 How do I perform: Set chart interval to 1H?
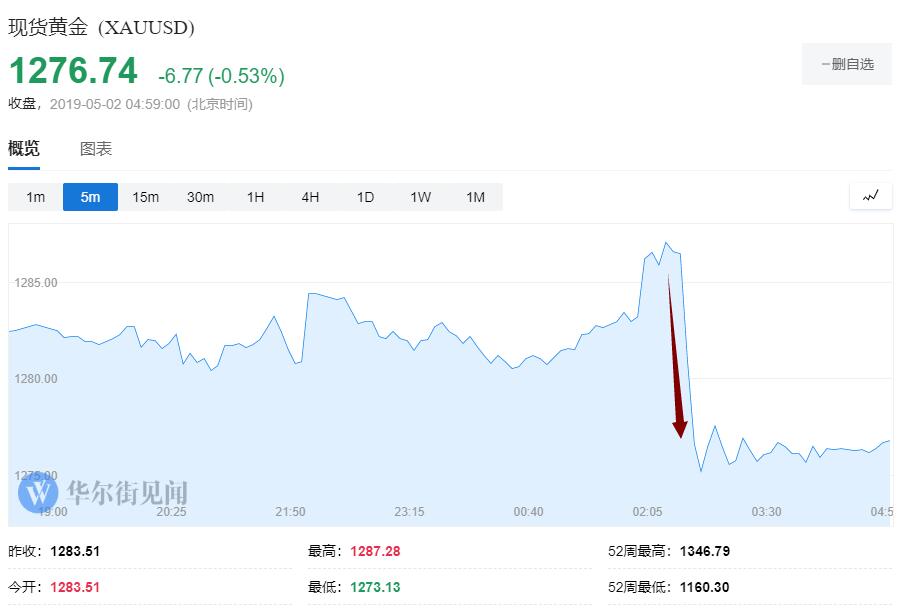[x=255, y=197]
